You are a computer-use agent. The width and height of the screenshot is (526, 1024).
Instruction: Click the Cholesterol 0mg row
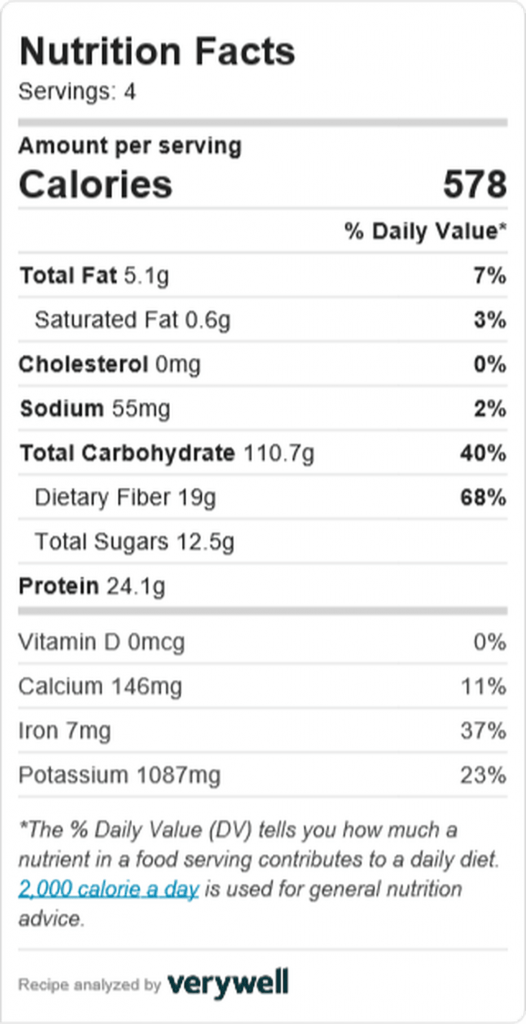(x=263, y=364)
